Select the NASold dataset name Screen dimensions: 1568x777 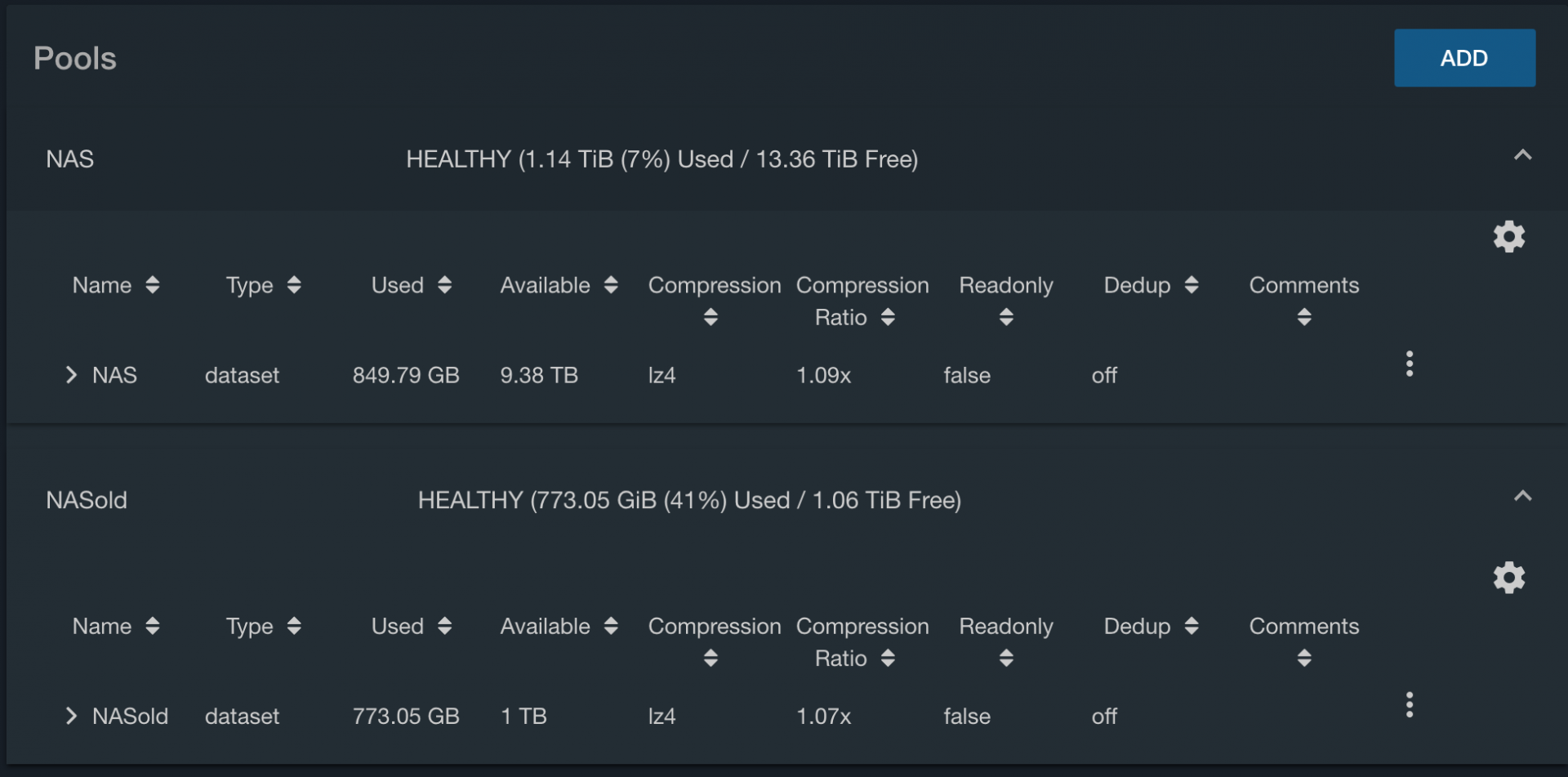(x=130, y=716)
